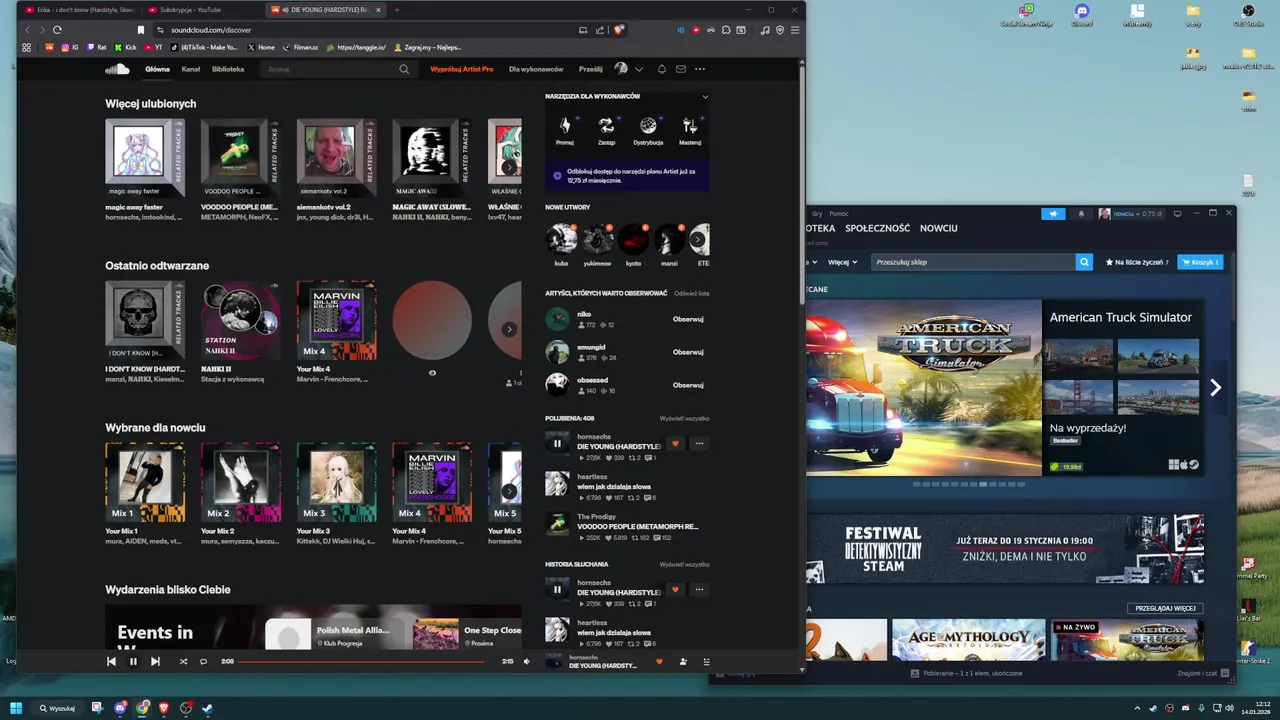The height and width of the screenshot is (720, 1280).
Task: Click the SoundCloud logo in header
Action: coord(118,69)
